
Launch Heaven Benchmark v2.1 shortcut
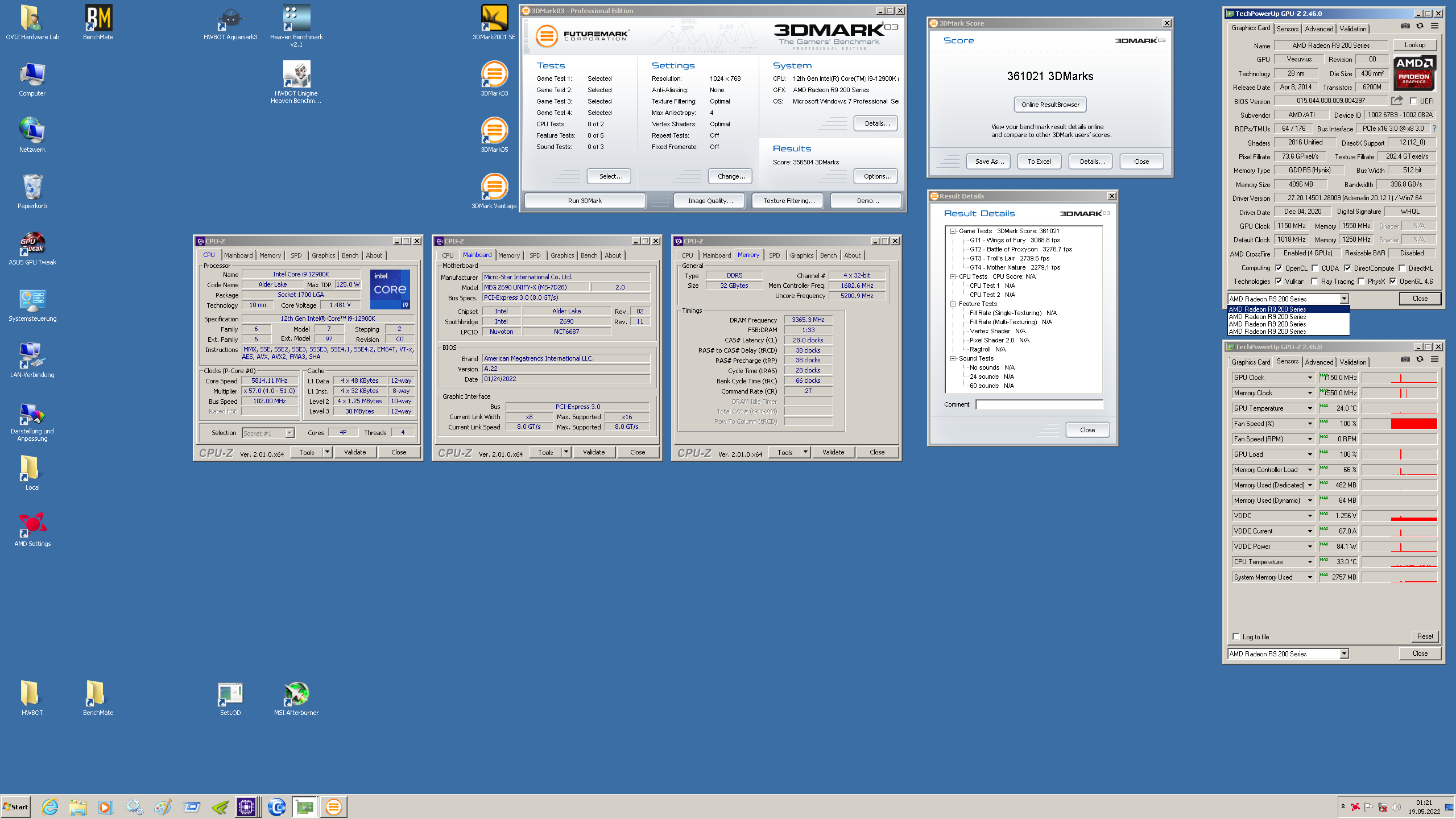[x=296, y=26]
